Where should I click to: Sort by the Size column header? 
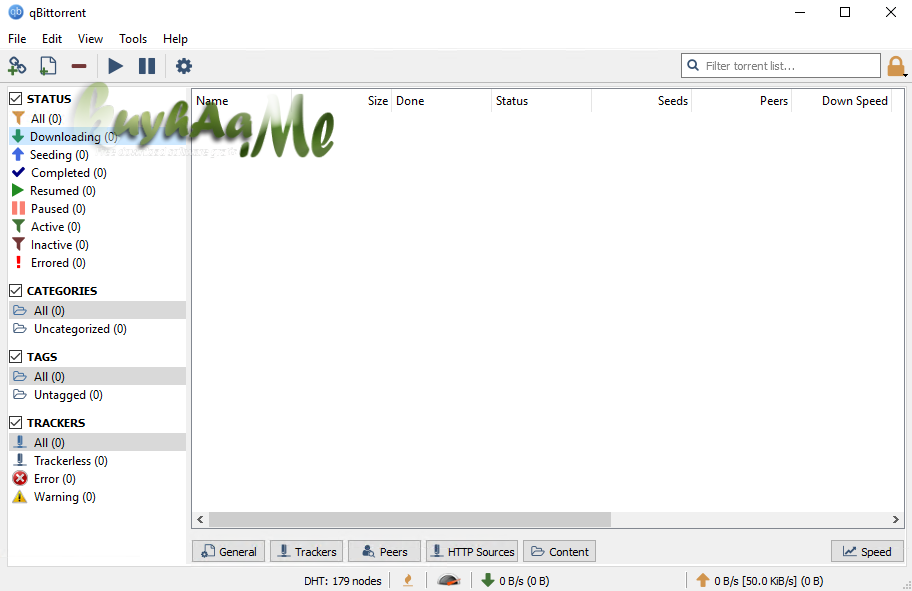click(x=341, y=101)
